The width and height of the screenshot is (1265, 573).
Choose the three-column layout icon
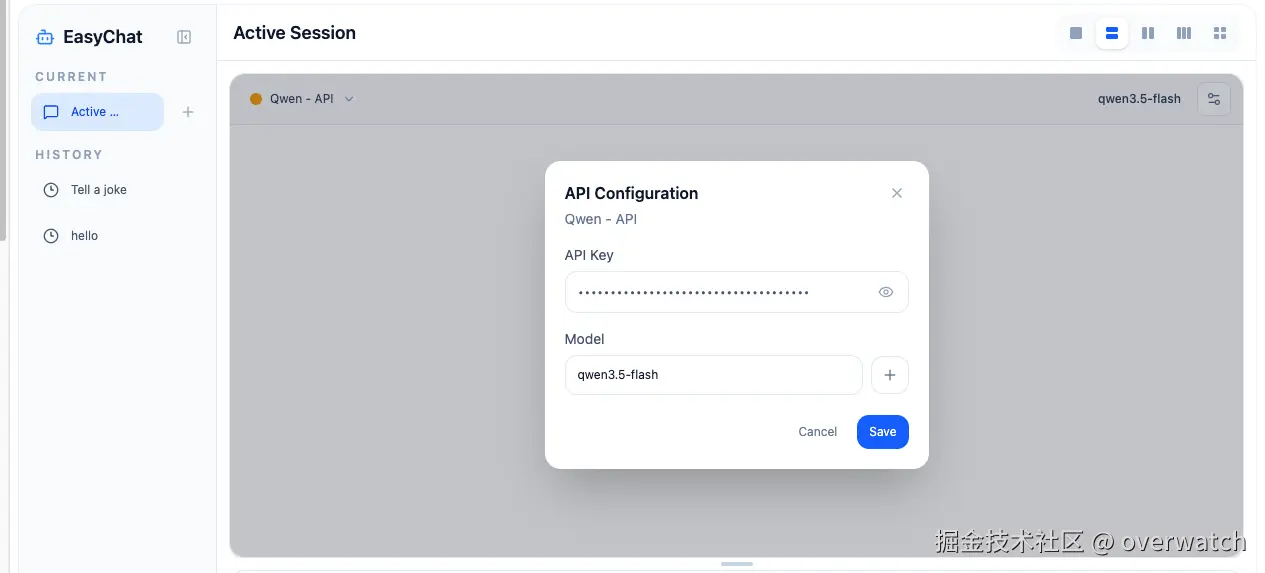1184,33
